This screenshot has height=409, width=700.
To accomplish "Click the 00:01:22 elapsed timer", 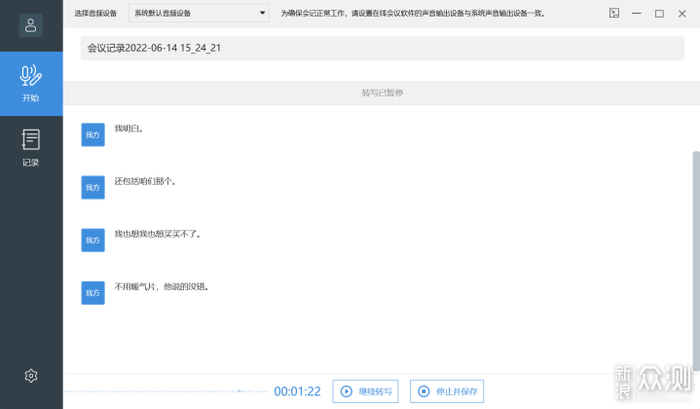I will point(297,392).
